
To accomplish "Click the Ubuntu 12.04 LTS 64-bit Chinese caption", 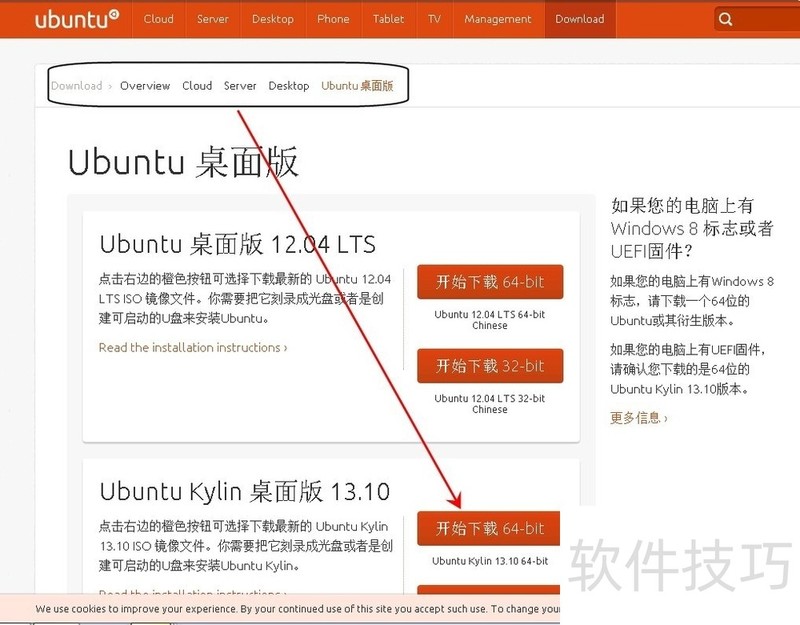I will (x=490, y=320).
